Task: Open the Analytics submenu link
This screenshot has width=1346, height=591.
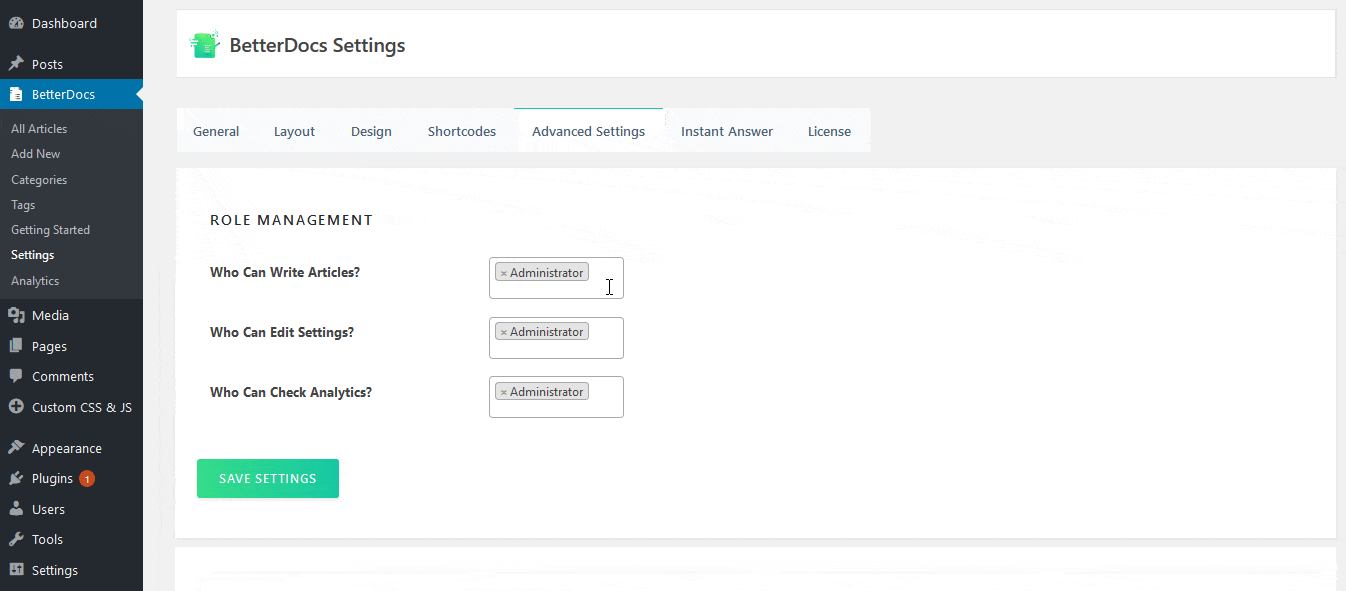Action: pyautogui.click(x=35, y=281)
